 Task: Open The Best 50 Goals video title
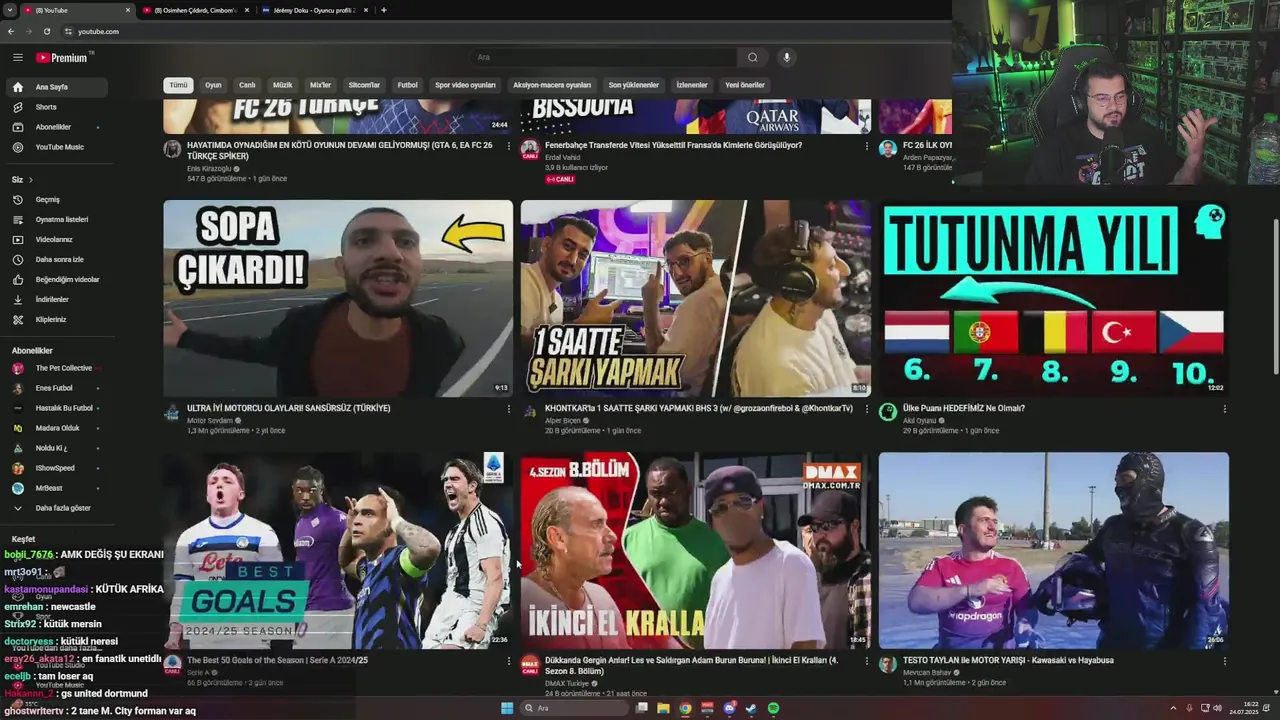(x=277, y=660)
